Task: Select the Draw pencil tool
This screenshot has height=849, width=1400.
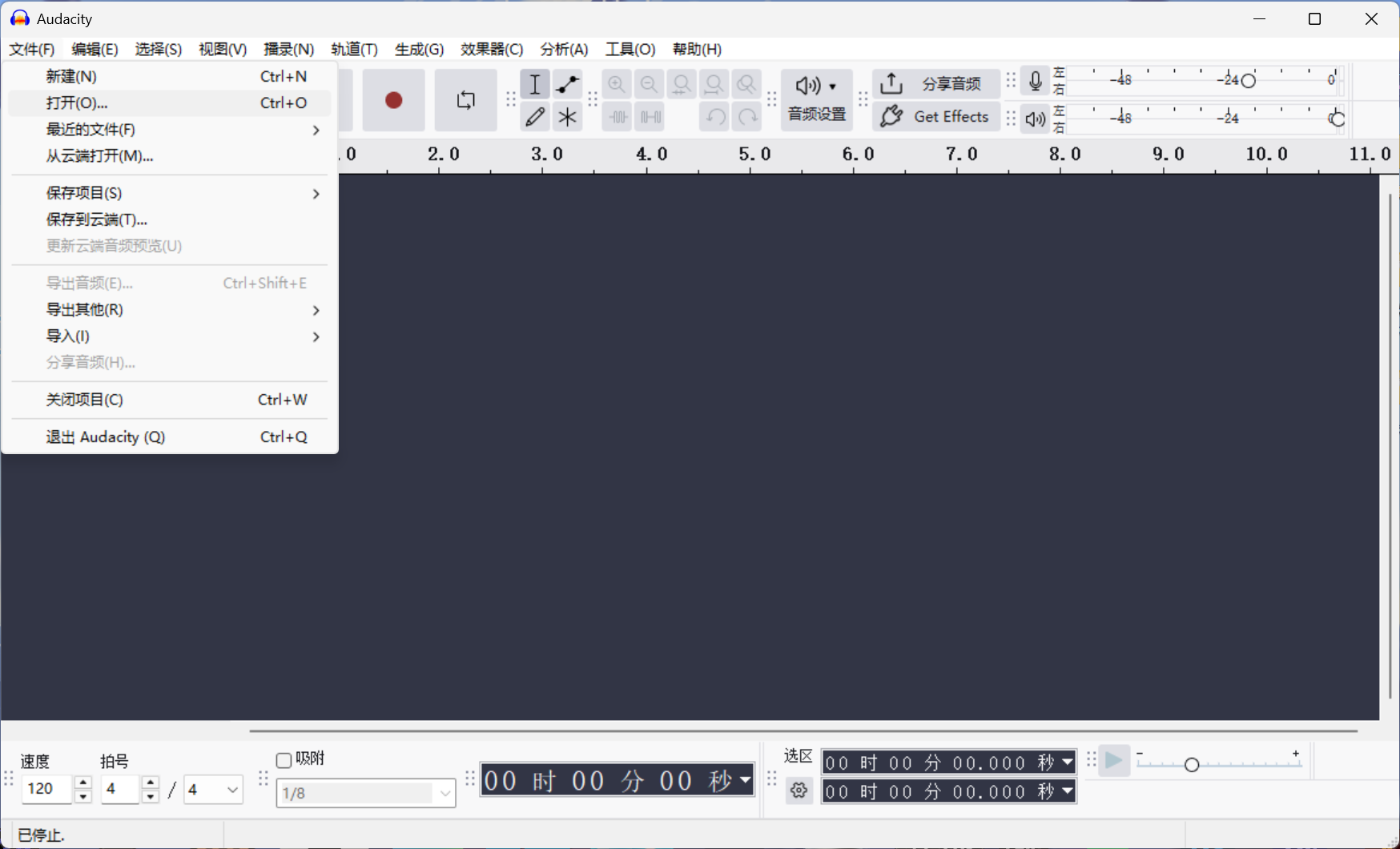Action: point(535,117)
